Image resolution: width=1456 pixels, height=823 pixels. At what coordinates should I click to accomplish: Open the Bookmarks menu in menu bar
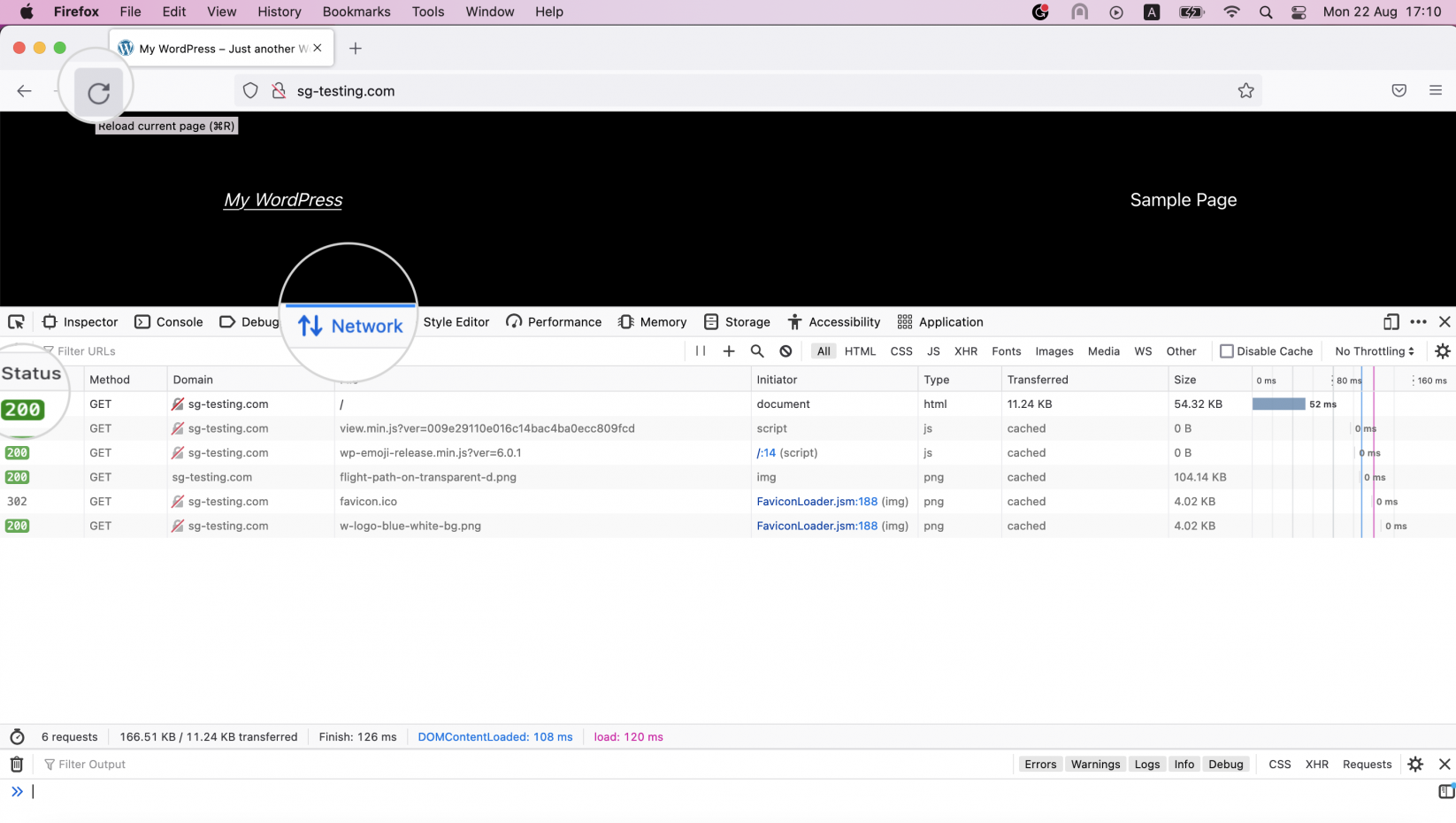click(x=356, y=12)
